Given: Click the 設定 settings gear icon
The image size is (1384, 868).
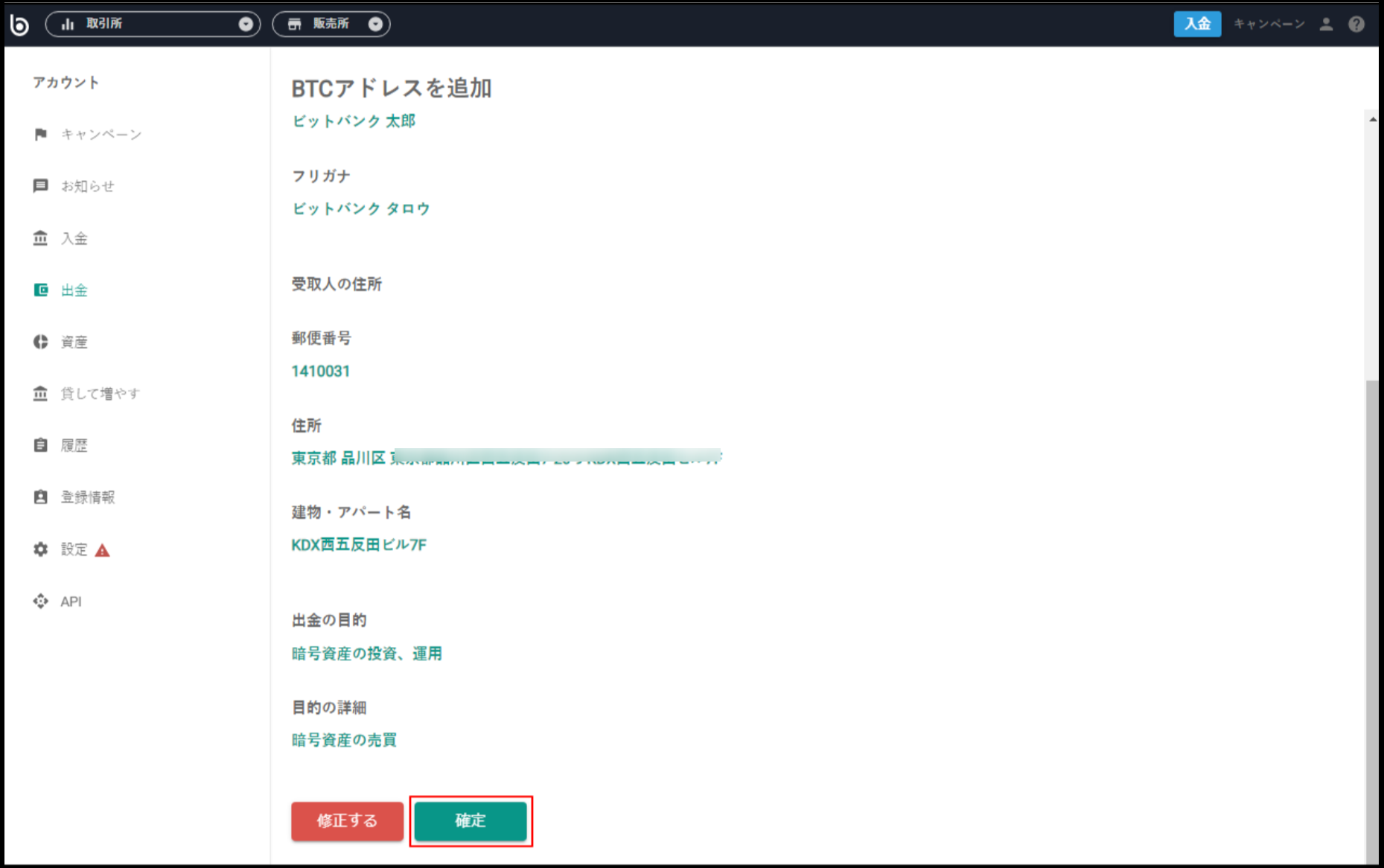Looking at the screenshot, I should (40, 549).
